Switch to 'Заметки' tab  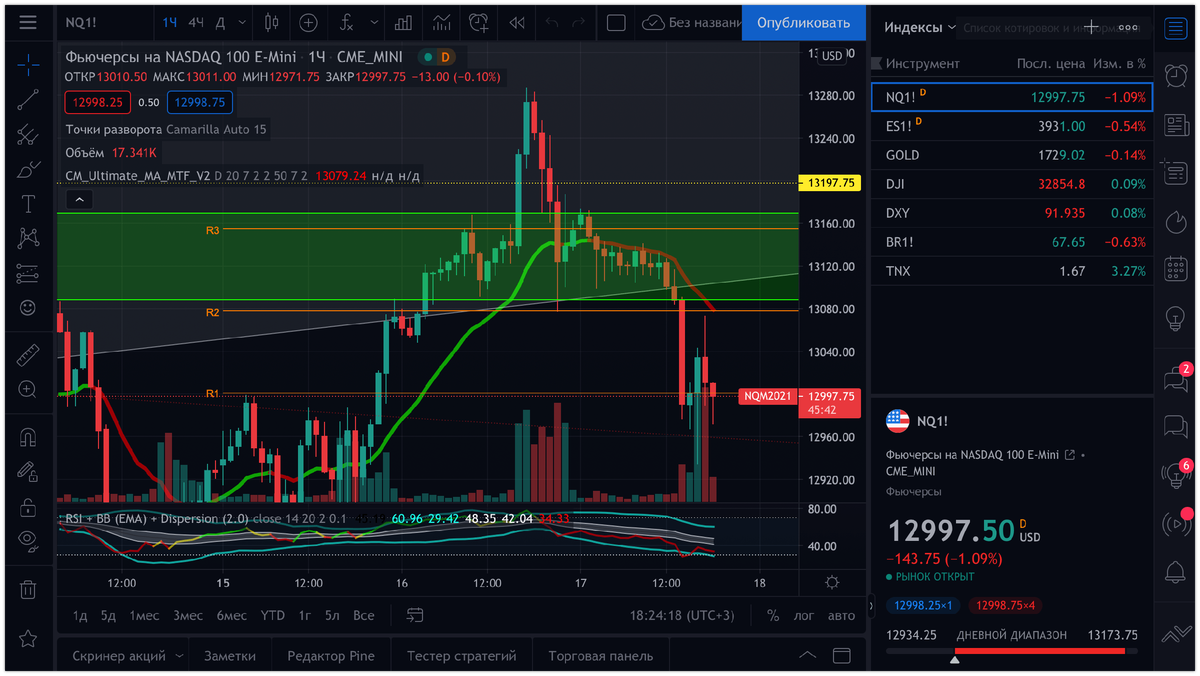[230, 656]
